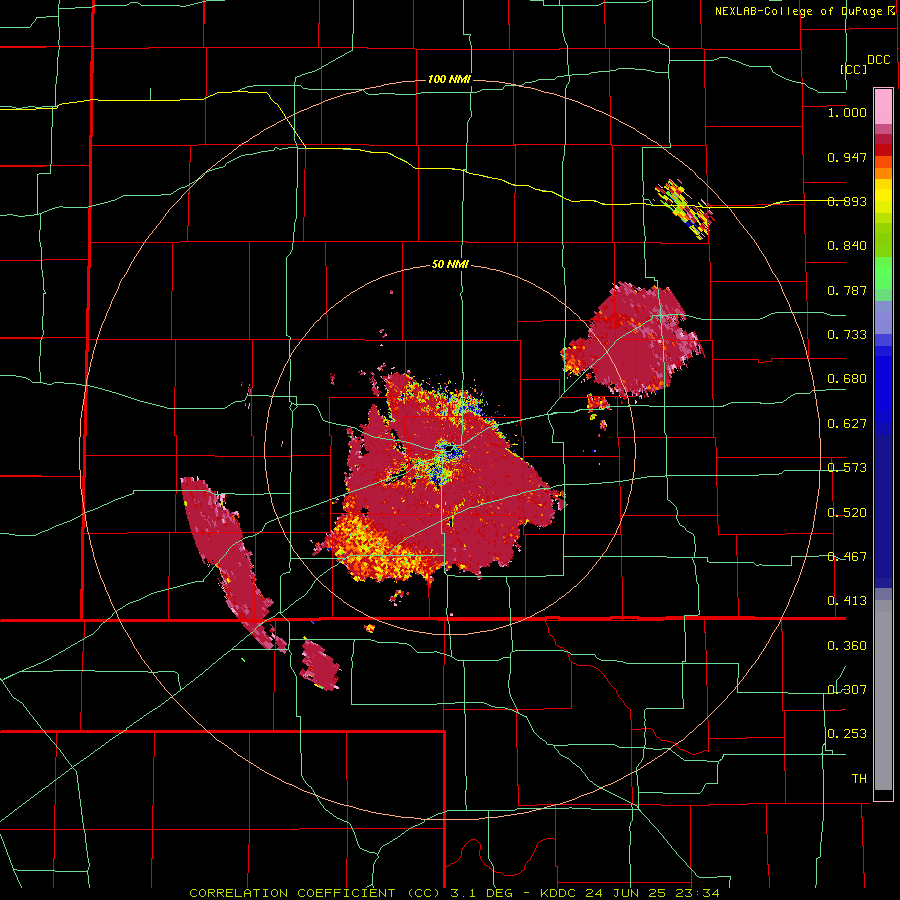
Task: Select the 0.573 legend value
Action: click(x=847, y=468)
